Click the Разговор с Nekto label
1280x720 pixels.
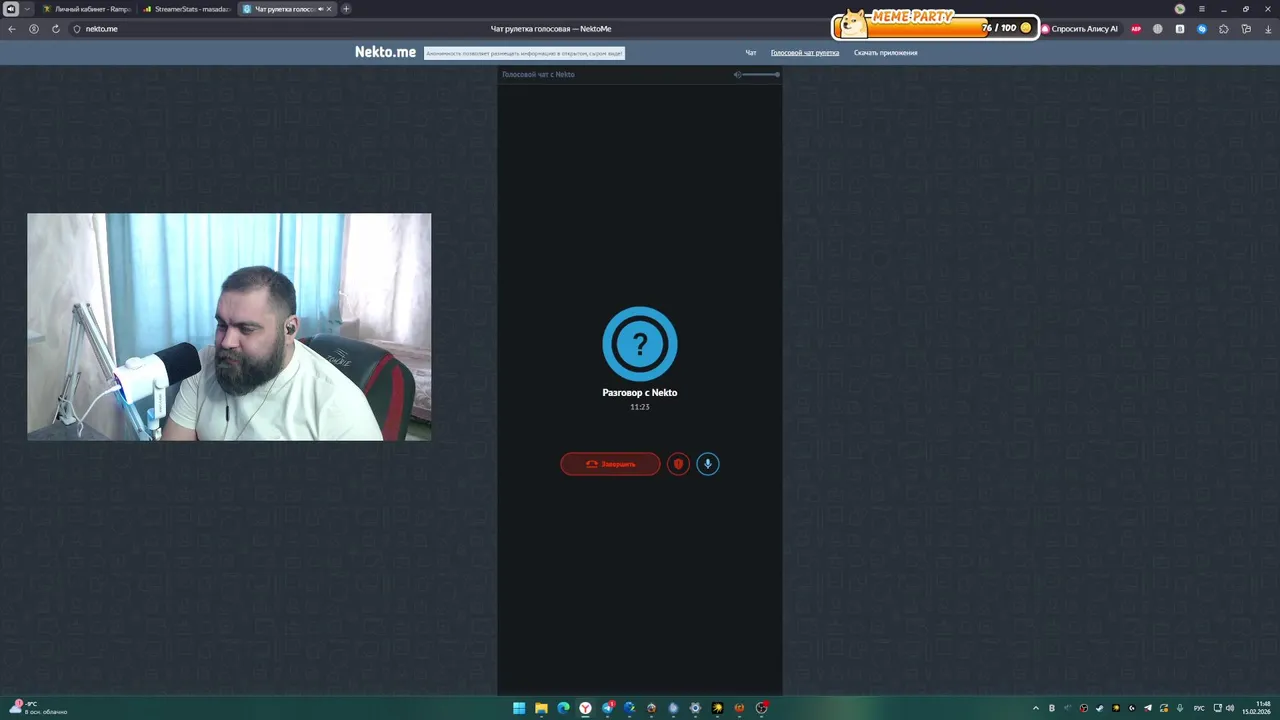pyautogui.click(x=640, y=393)
